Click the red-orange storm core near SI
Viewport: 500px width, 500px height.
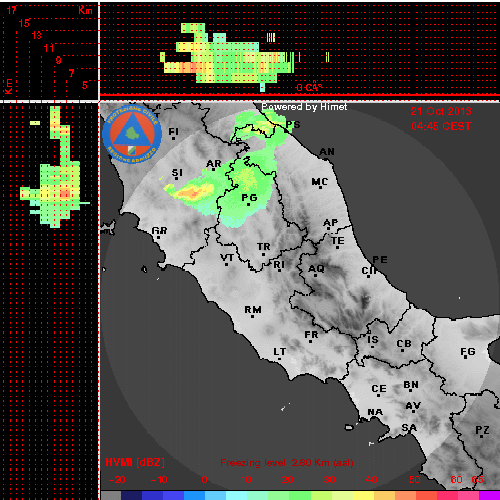click(x=191, y=193)
